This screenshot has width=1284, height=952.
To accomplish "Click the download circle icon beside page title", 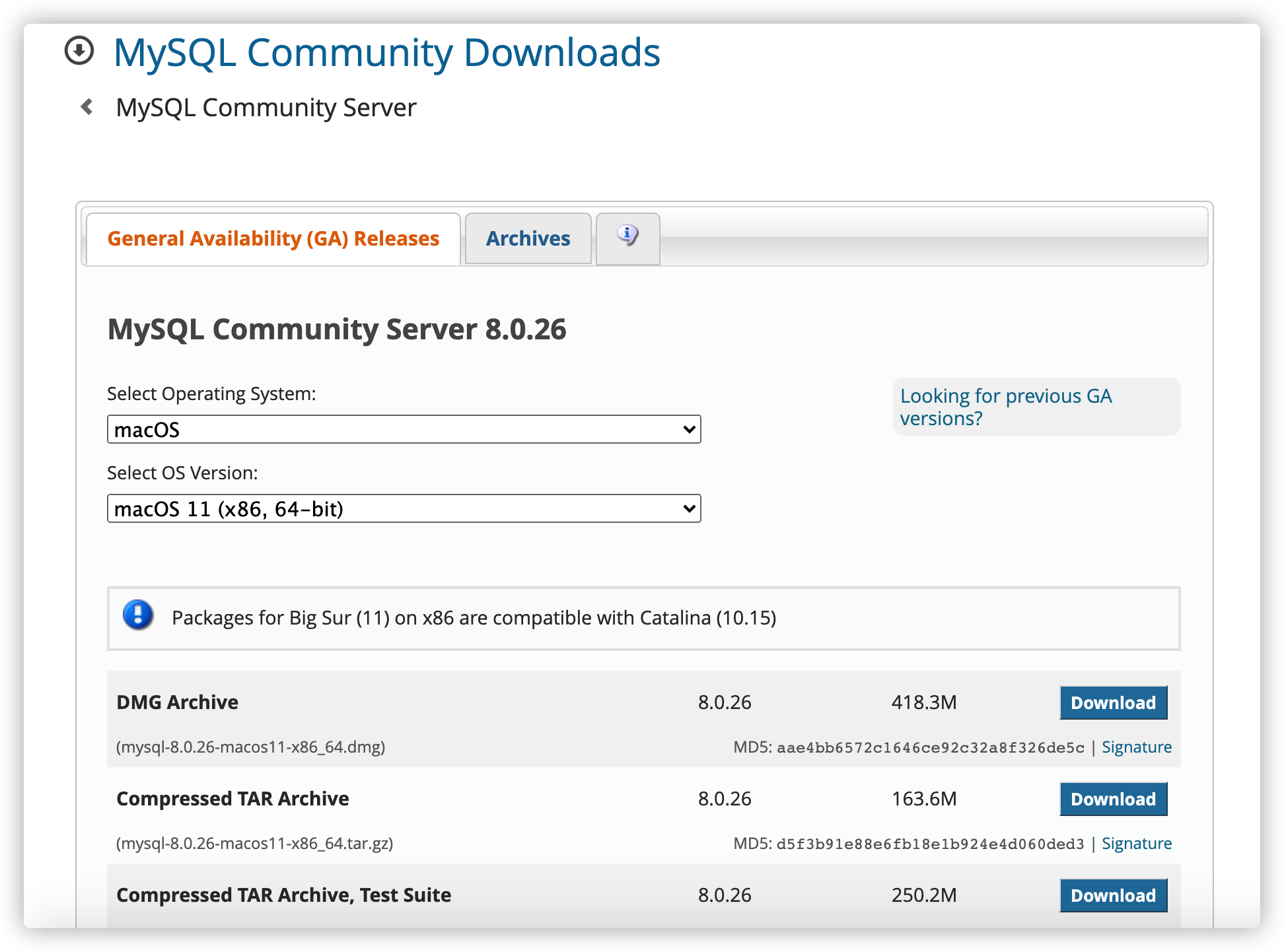I will 79,51.
